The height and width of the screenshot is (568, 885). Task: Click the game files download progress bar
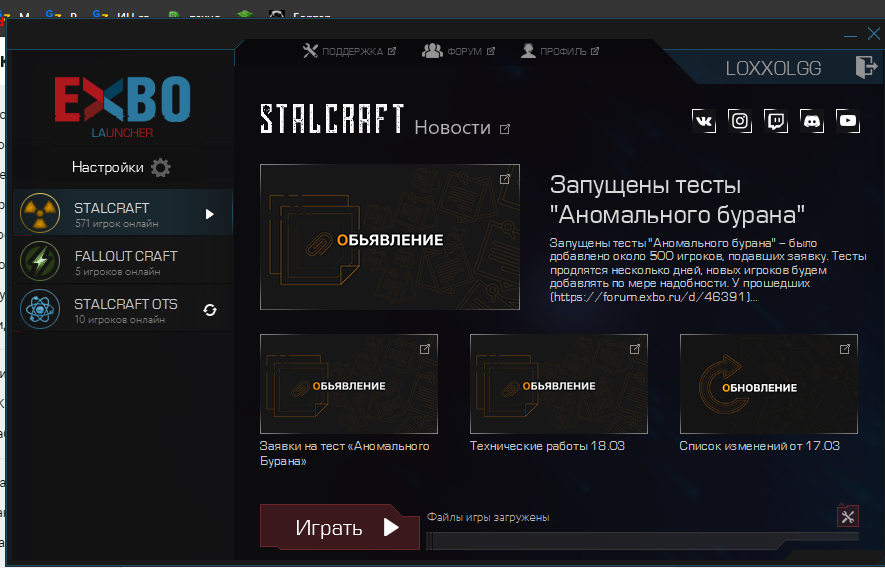coord(643,541)
